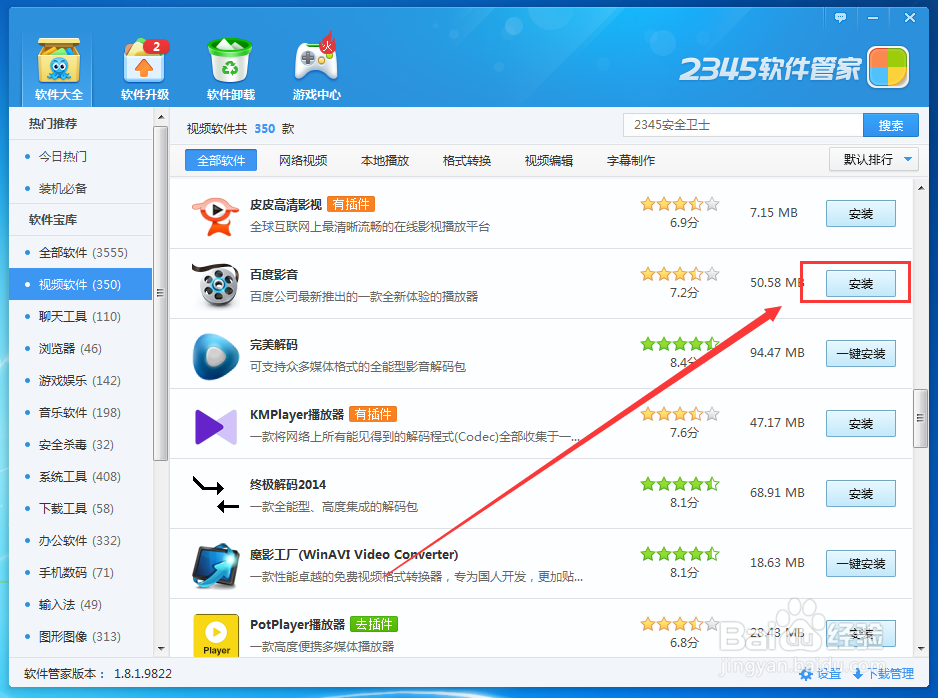
Task: Select 游戏娱乐 (142) category
Action: [80, 380]
